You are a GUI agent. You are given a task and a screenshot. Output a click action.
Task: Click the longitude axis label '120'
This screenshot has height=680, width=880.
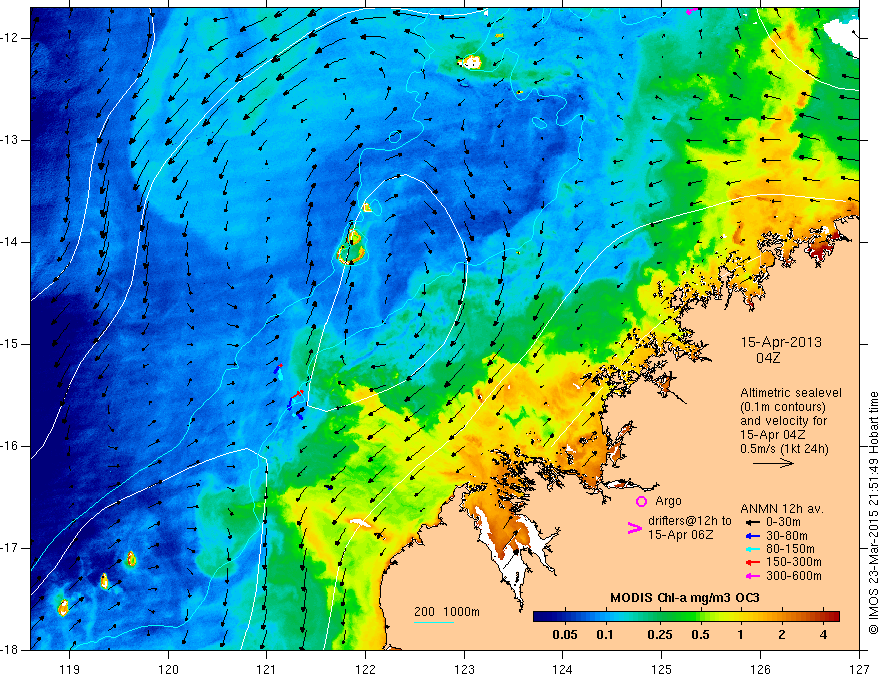click(168, 669)
